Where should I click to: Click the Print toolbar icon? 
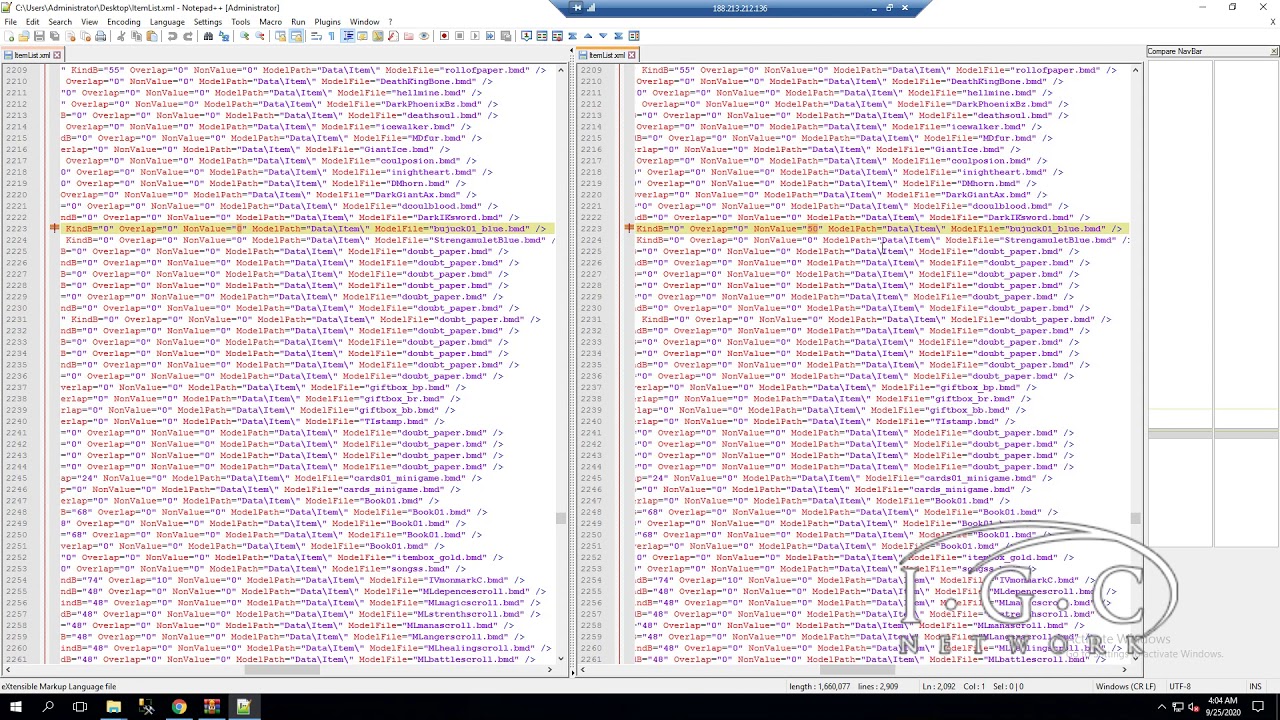coord(100,36)
